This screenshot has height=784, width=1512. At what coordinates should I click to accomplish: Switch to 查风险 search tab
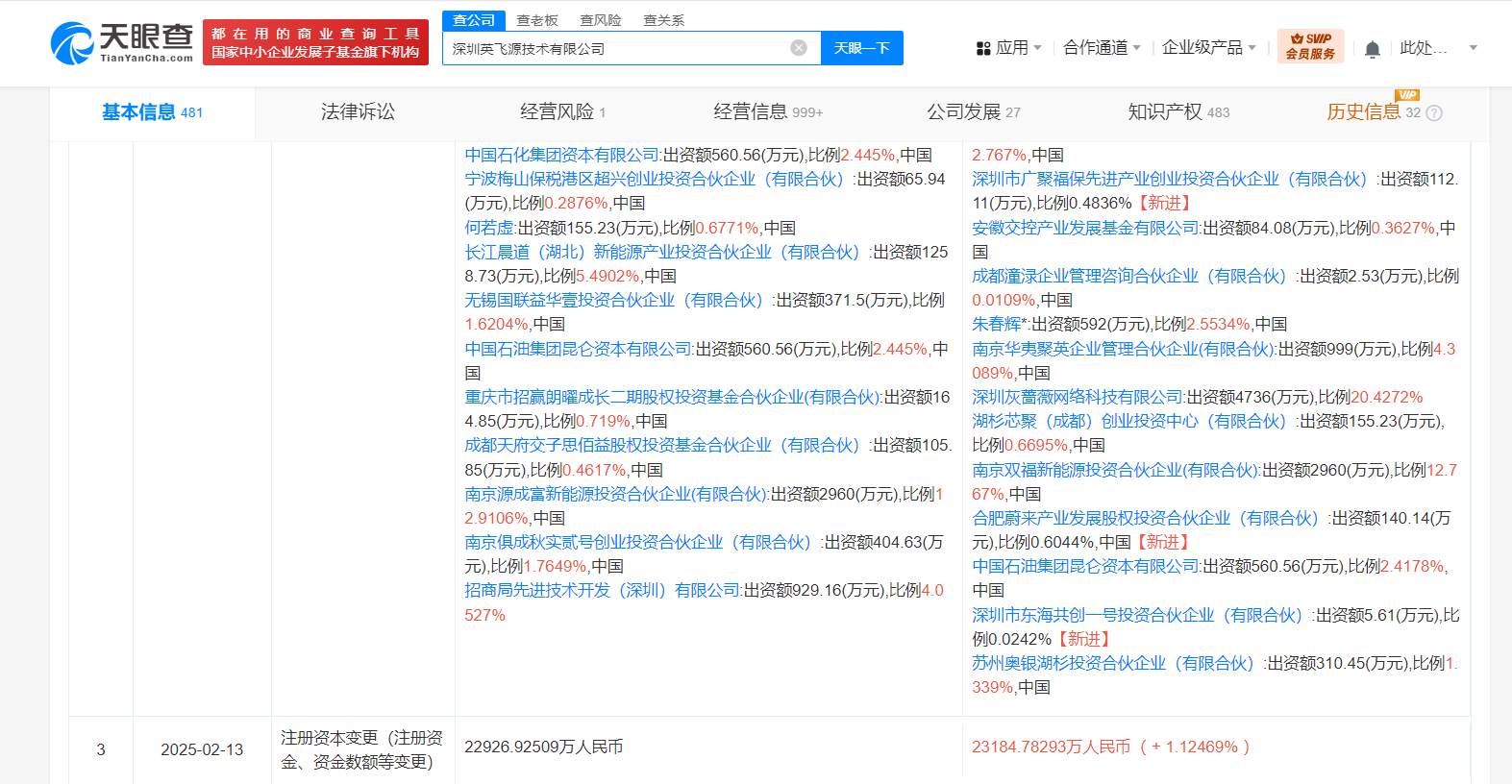(x=601, y=20)
